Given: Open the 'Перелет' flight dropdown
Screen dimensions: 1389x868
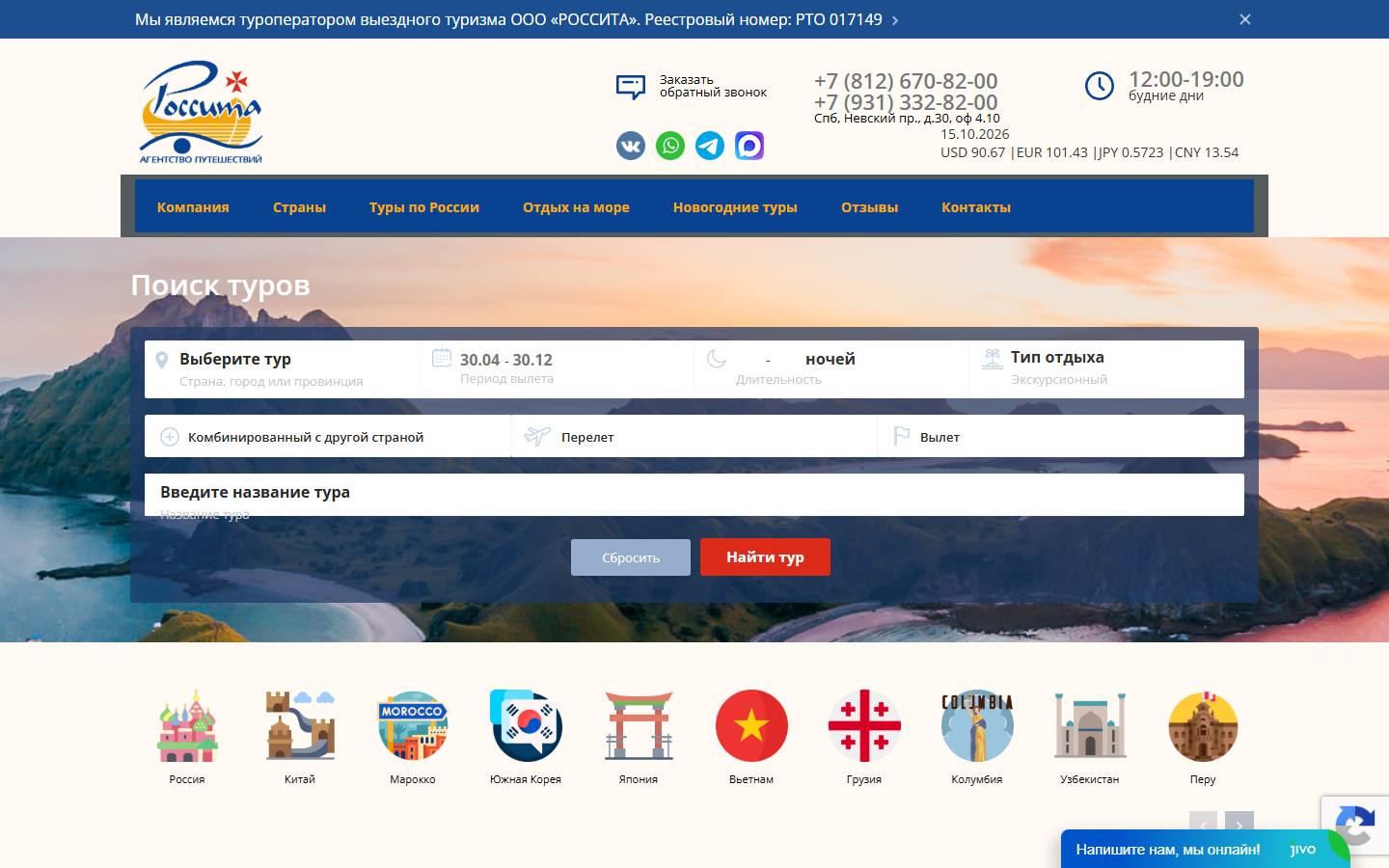Looking at the screenshot, I should [x=694, y=437].
